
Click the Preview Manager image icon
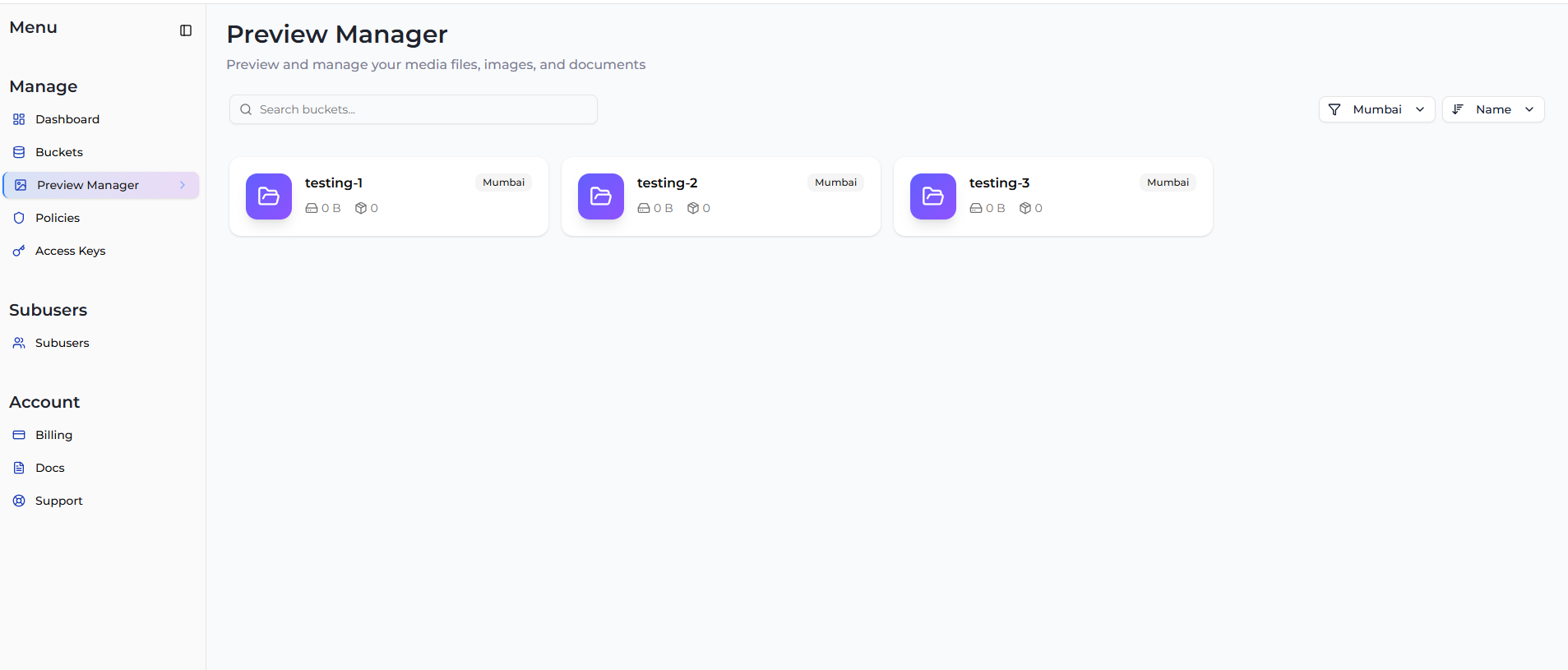click(21, 185)
